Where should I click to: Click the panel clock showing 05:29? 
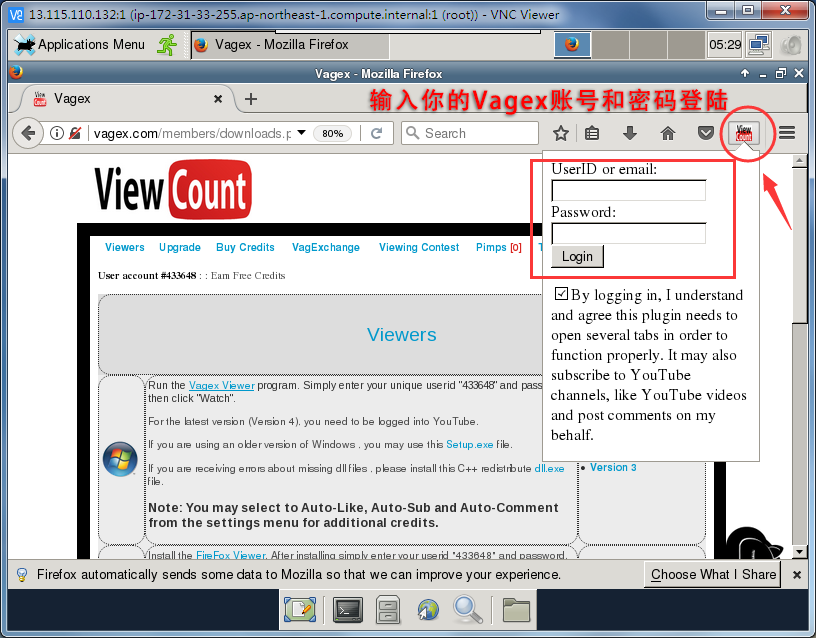(725, 45)
